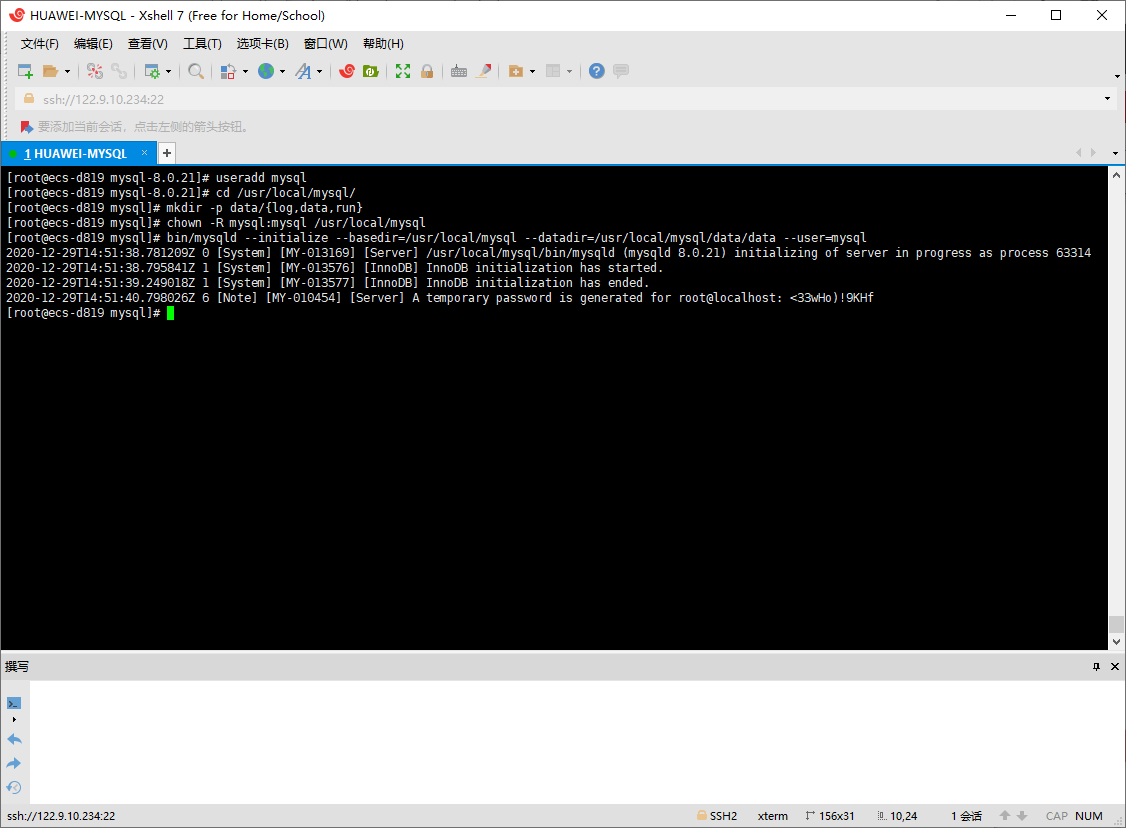
Task: Click the Lock screen padlock icon
Action: [x=427, y=71]
